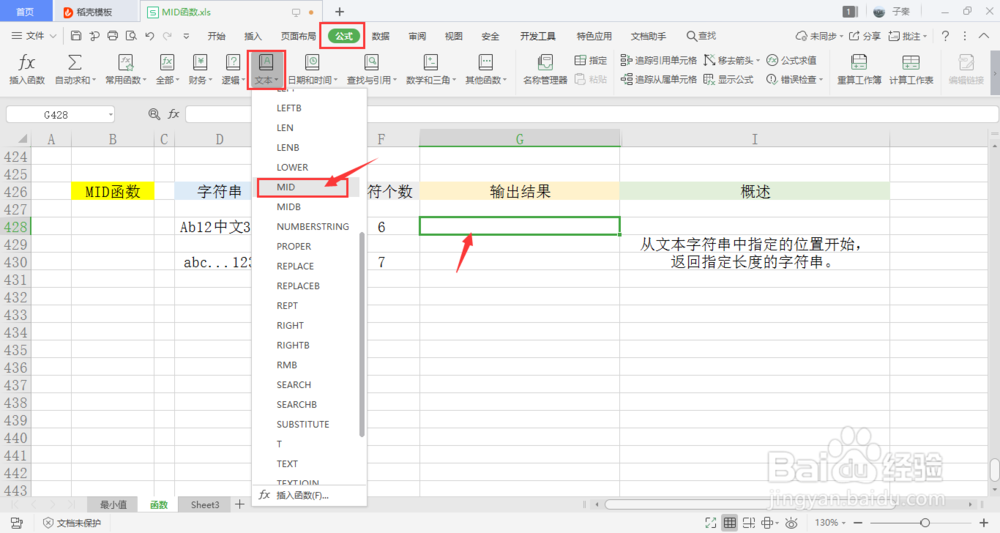1000x533 pixels.
Task: Click the Save icon in quick access toolbar
Action: (x=76, y=36)
